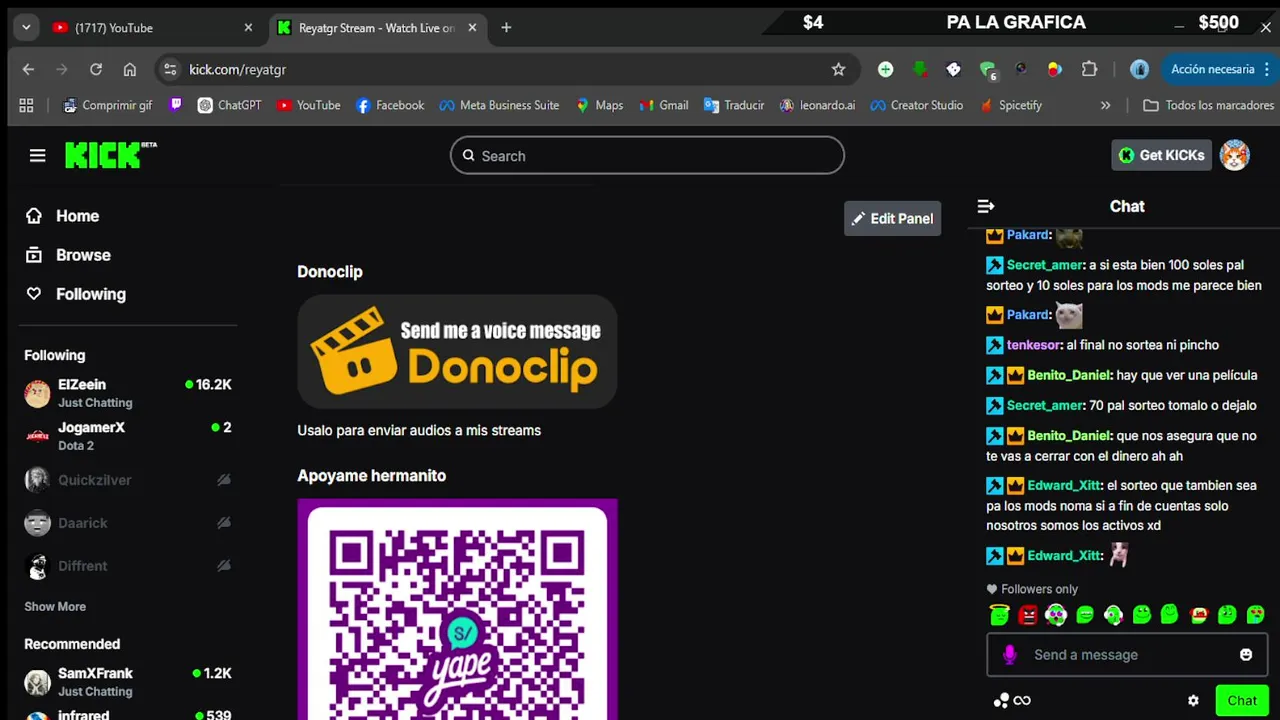
Task: Open offline Diffrent channel
Action: coord(128,566)
